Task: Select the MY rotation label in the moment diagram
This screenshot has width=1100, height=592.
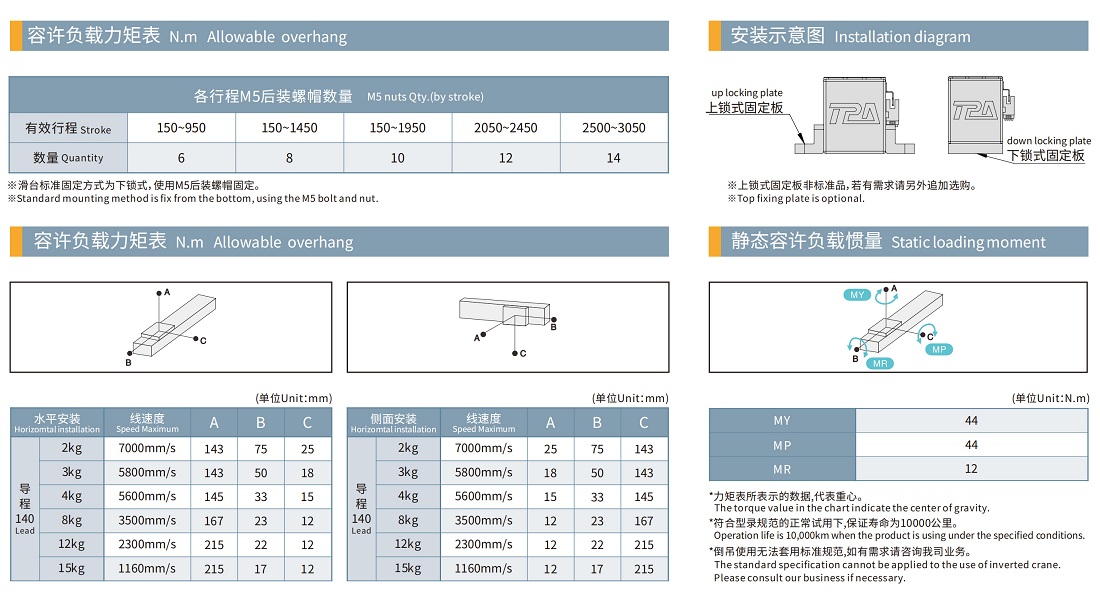Action: tap(858, 295)
